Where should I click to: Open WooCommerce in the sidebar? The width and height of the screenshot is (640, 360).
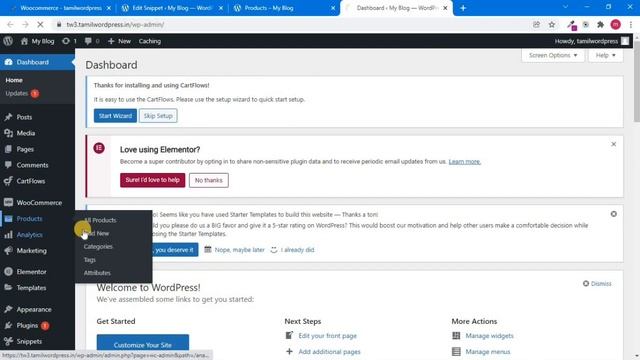click(x=39, y=202)
